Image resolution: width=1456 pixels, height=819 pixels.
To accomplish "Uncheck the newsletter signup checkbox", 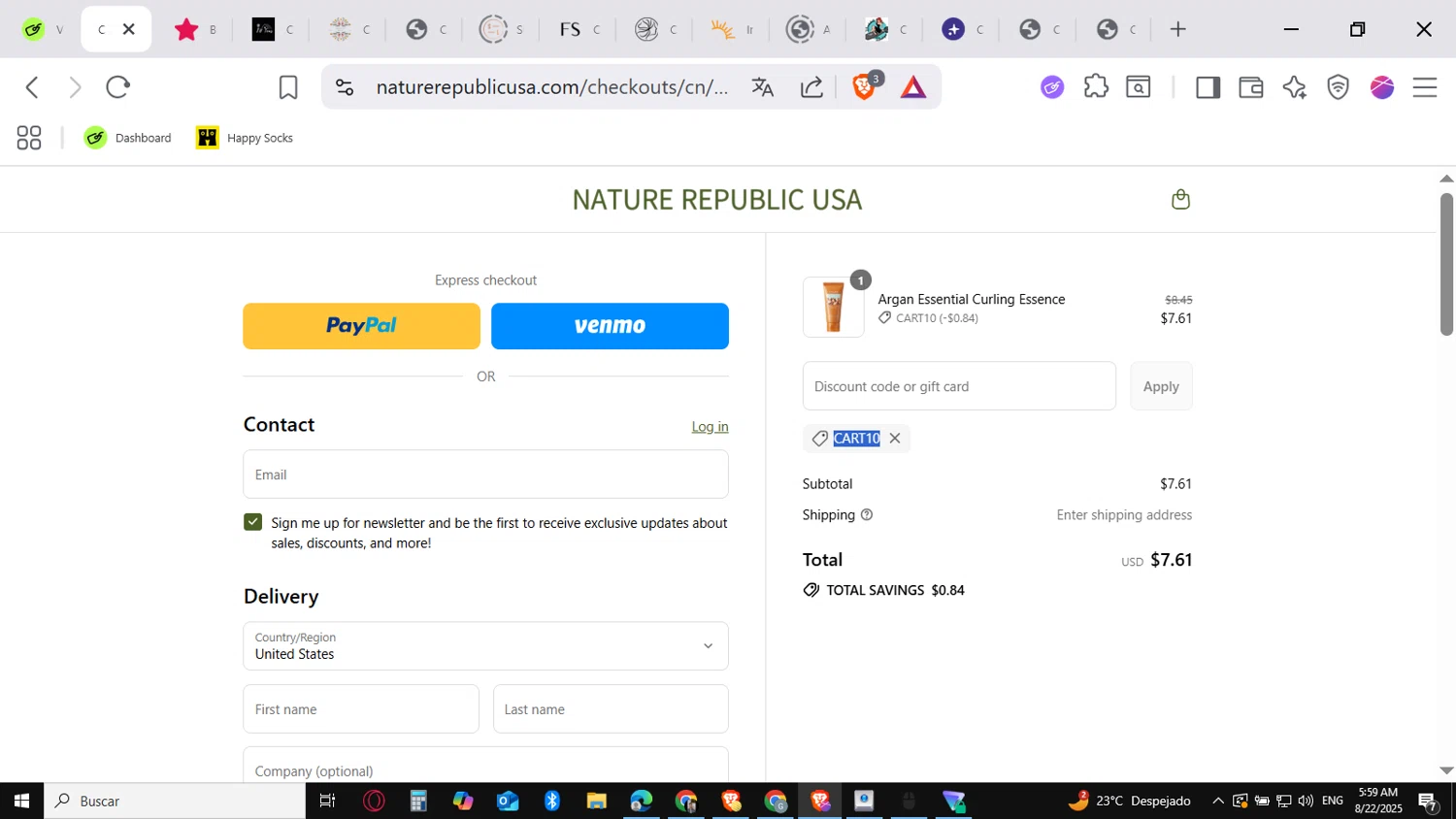I will [x=253, y=522].
